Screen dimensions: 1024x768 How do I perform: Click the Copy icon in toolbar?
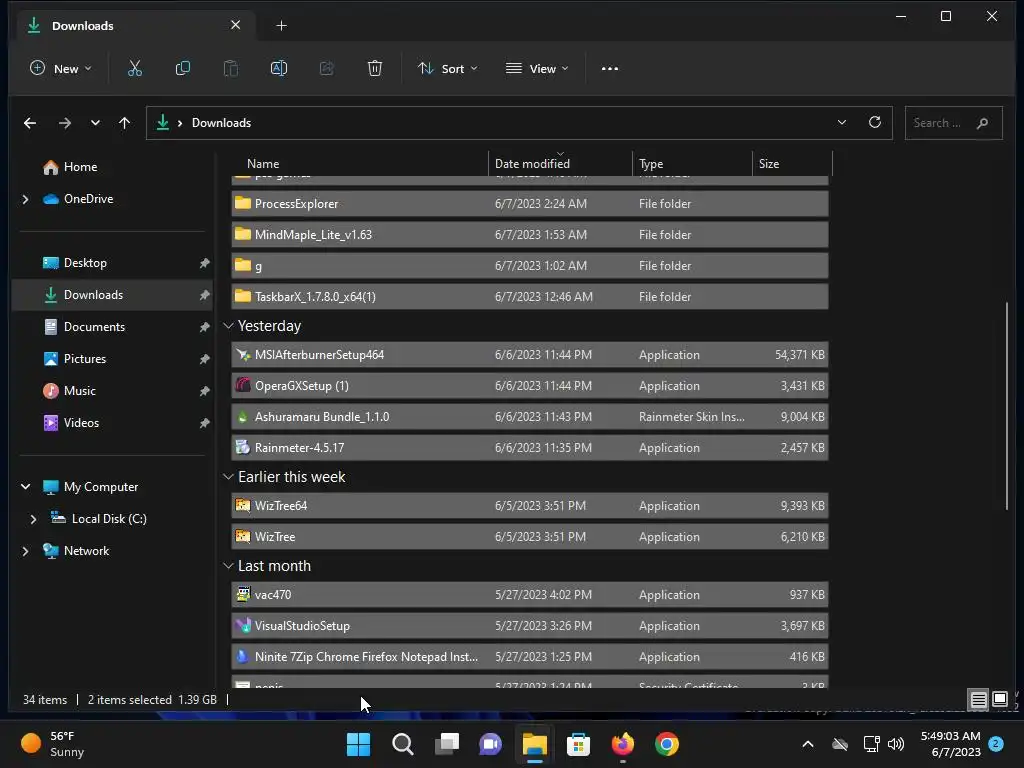(x=183, y=69)
